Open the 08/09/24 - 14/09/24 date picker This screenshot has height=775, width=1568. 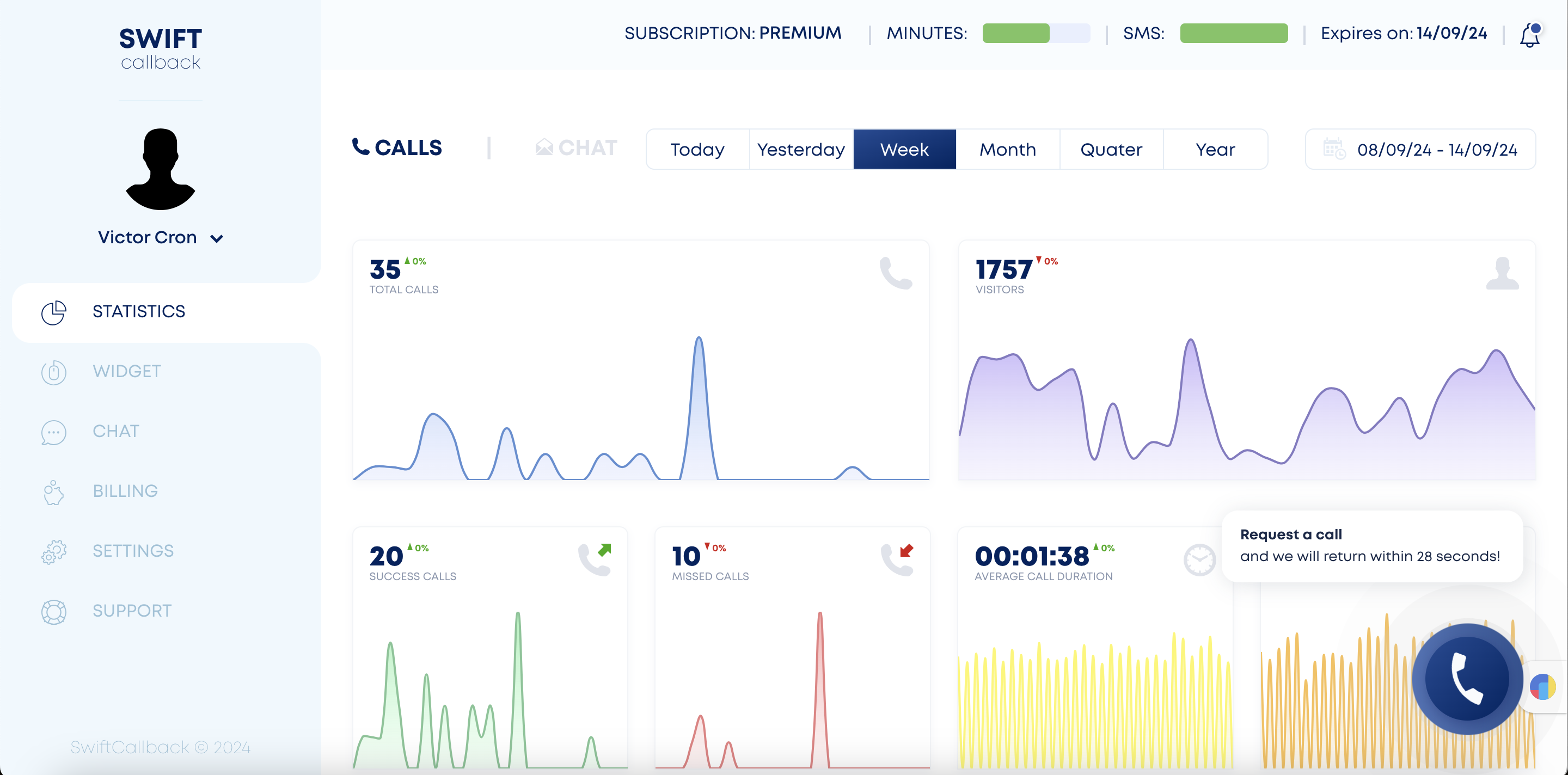pyautogui.click(x=1437, y=150)
